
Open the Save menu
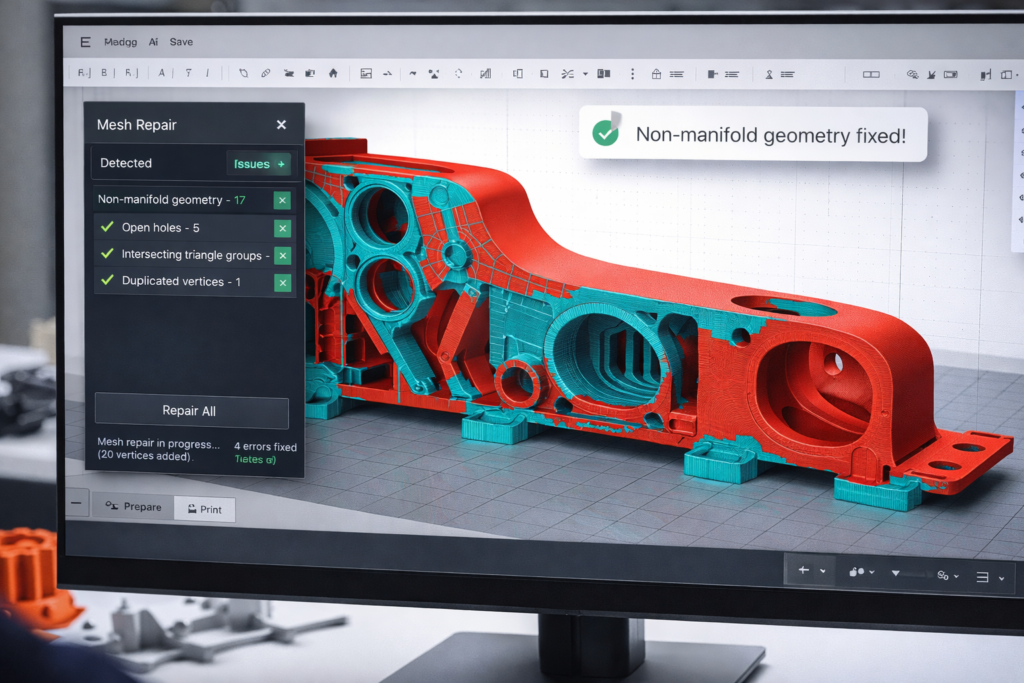180,42
